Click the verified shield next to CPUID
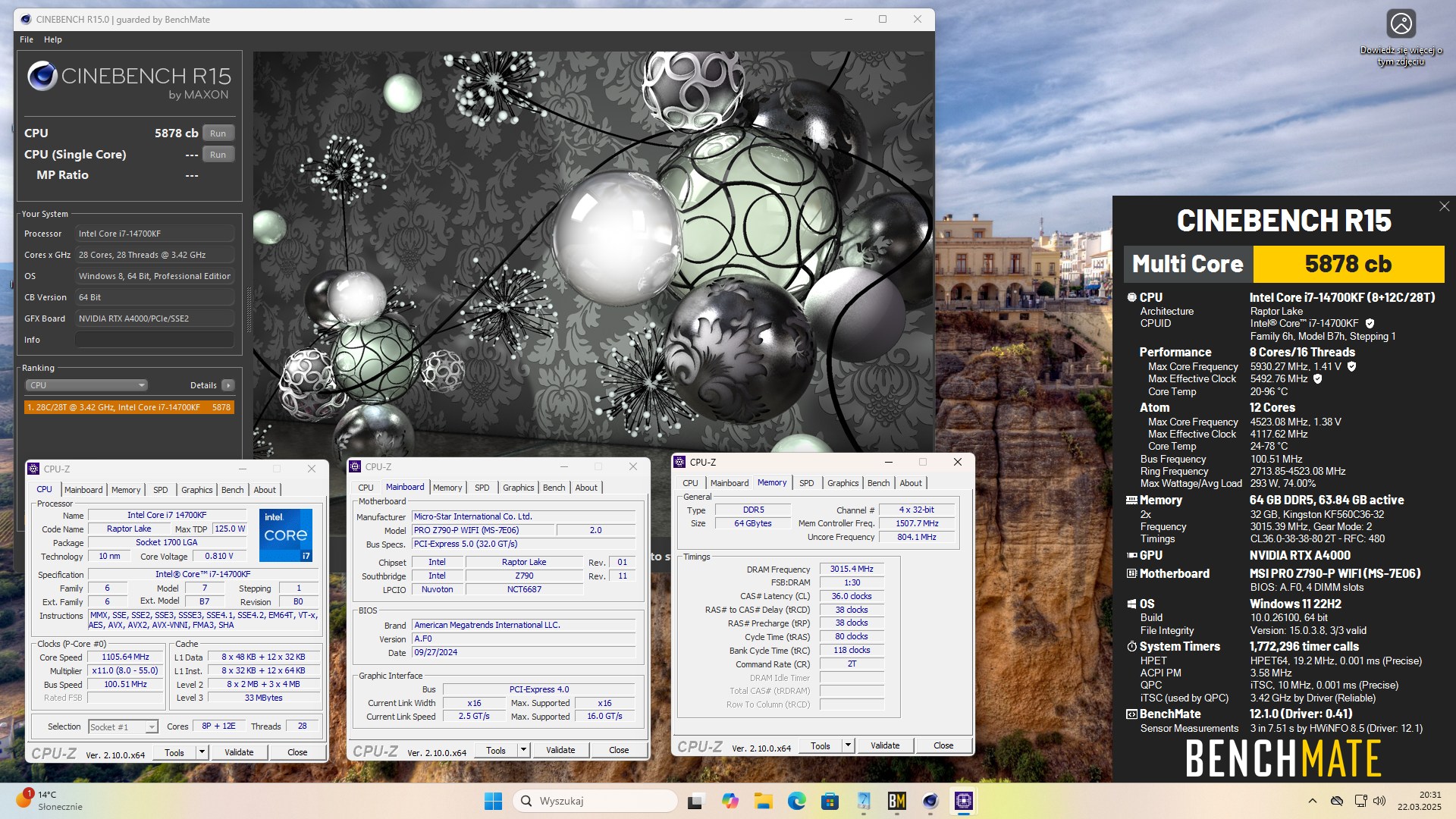 [1370, 323]
